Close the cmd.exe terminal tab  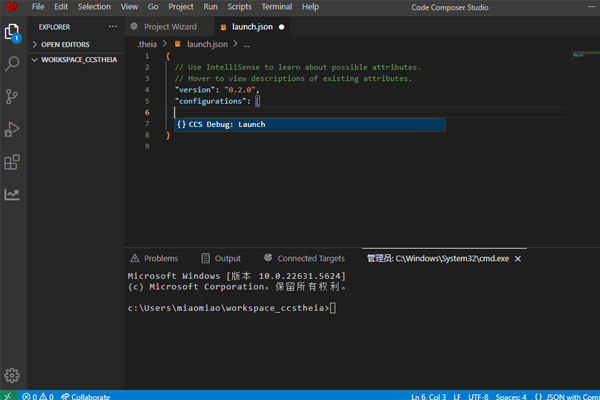(x=518, y=259)
